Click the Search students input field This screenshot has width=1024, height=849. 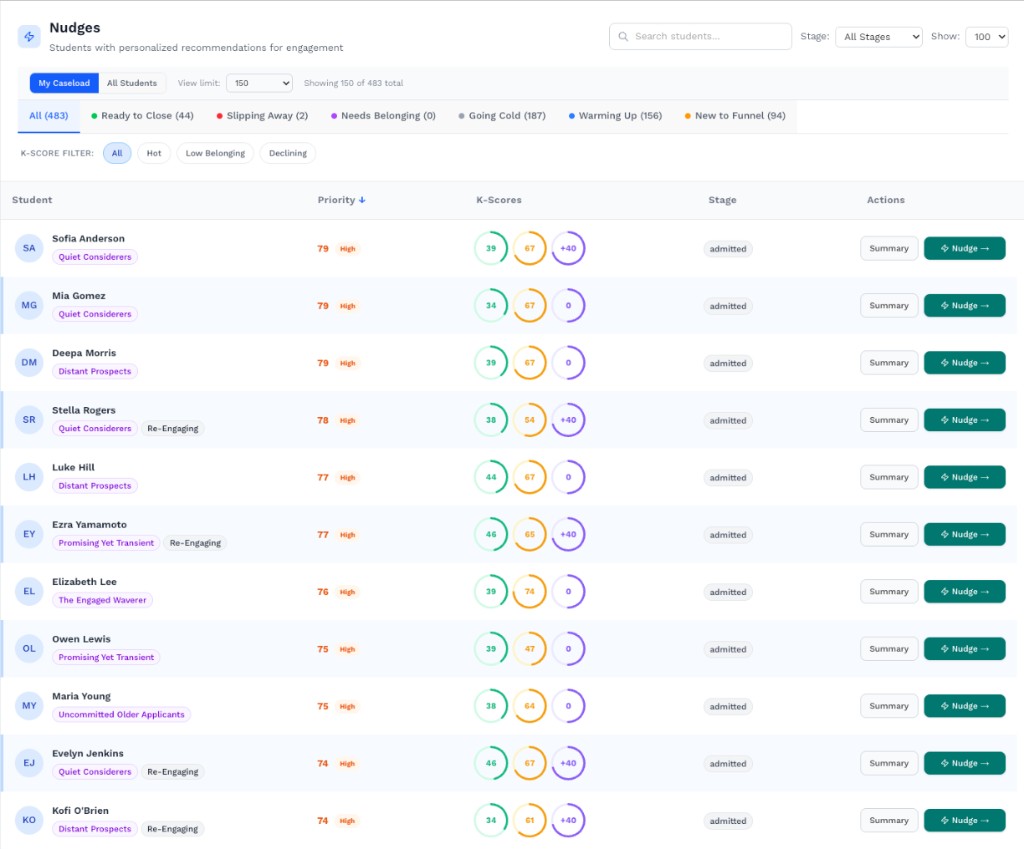(x=700, y=37)
